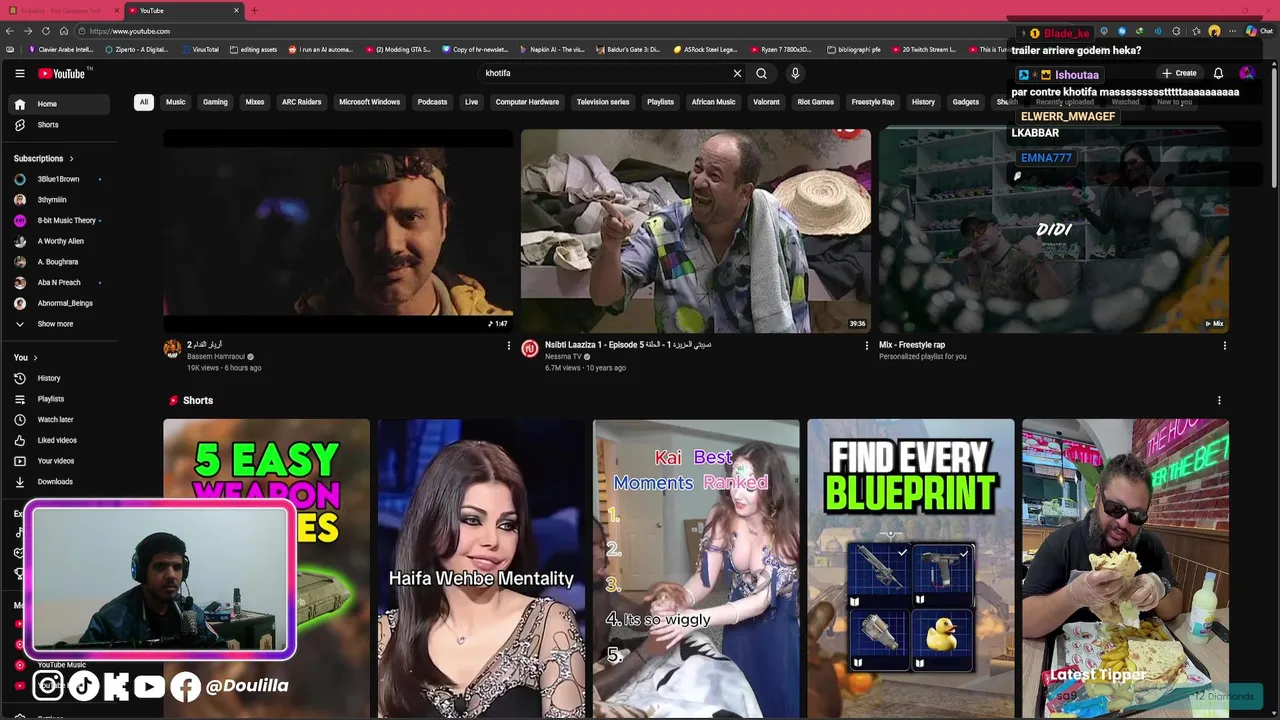Expand the You section chevron
This screenshot has width=1280, height=720.
35,358
